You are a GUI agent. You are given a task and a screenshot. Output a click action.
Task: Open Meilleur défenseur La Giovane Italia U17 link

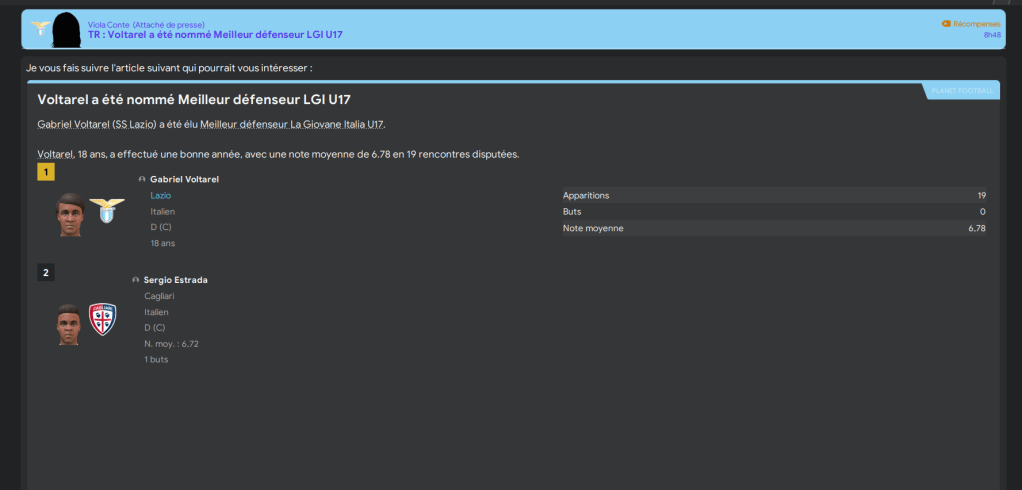291,124
